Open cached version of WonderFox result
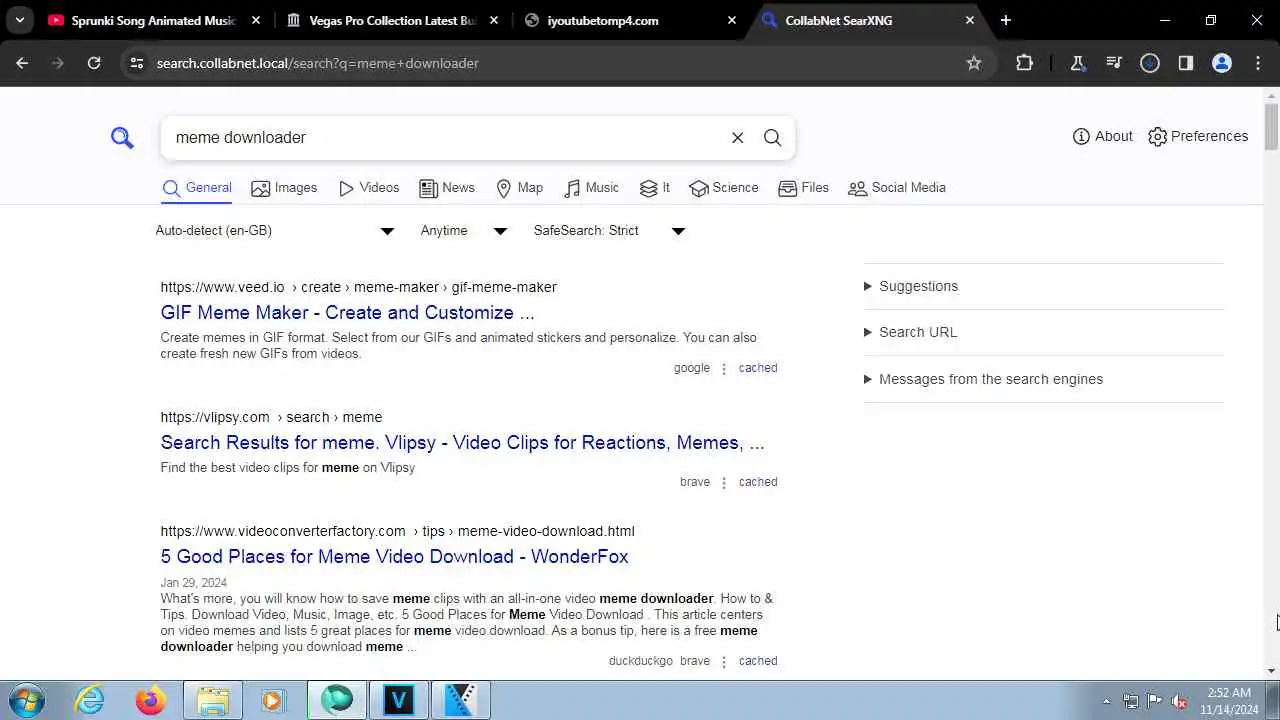 pos(758,661)
